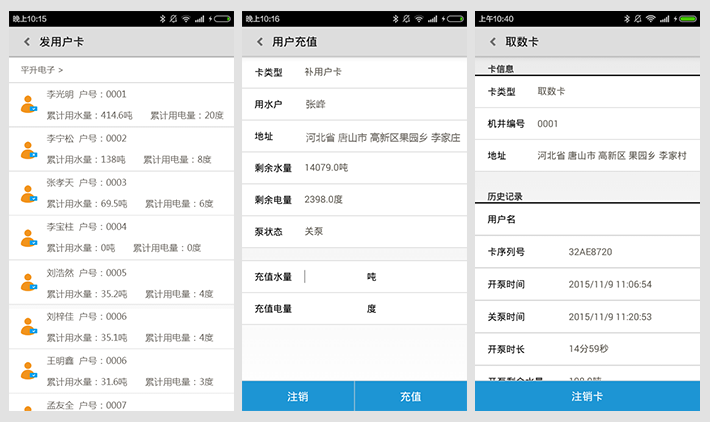Focus the 充值水量 input field
The height and width of the screenshot is (422, 710).
[x=334, y=277]
